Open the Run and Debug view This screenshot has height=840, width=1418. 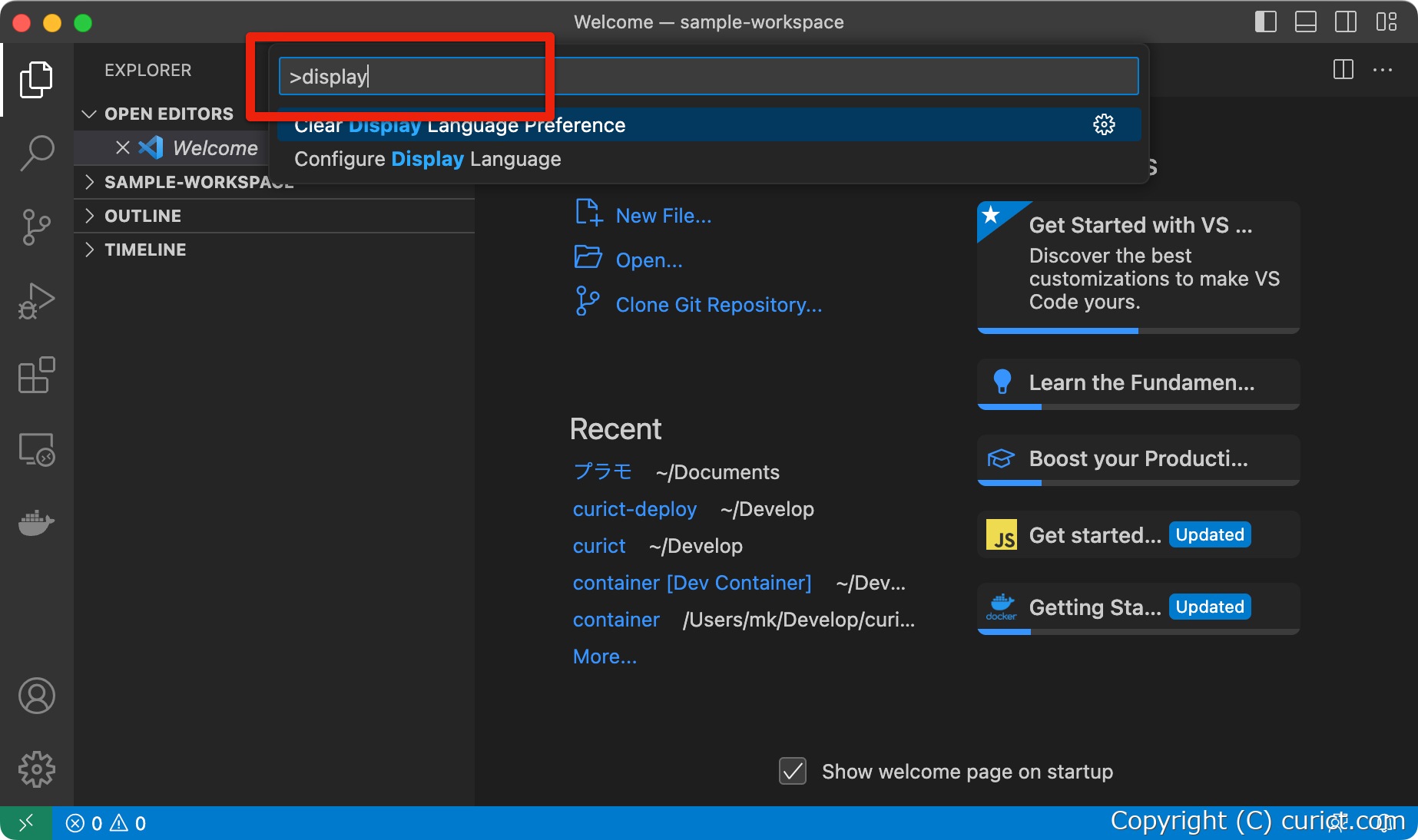point(36,300)
